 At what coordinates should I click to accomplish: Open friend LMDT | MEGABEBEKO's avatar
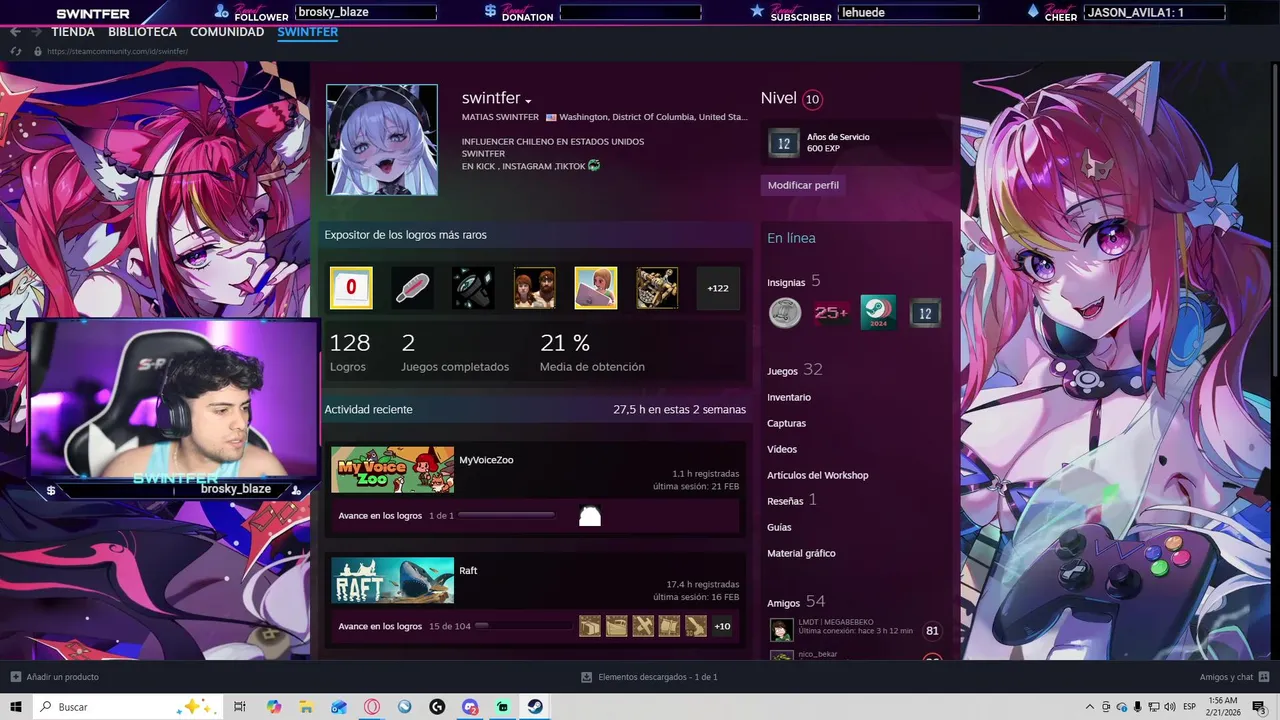[781, 631]
